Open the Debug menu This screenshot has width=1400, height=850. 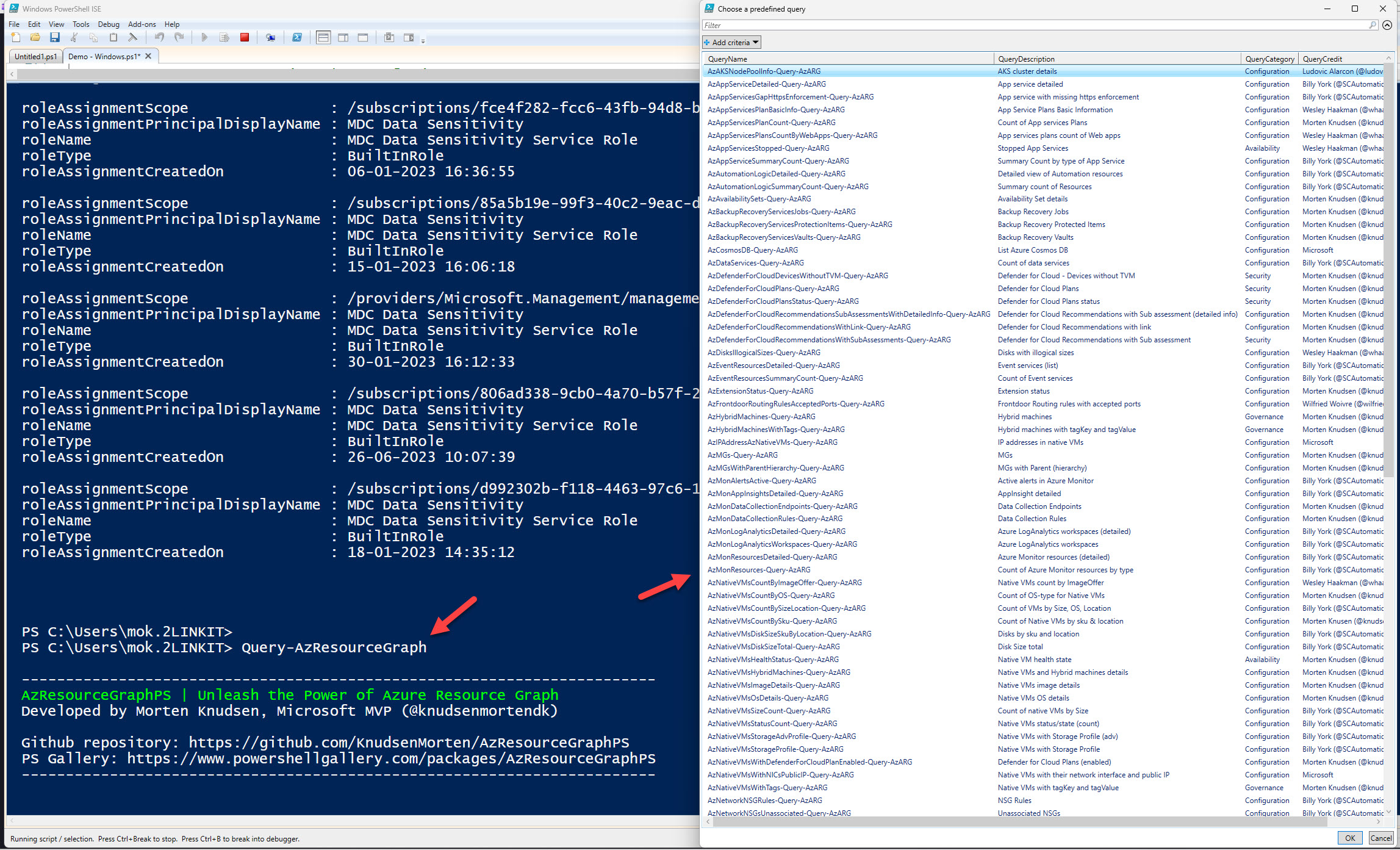coord(109,24)
